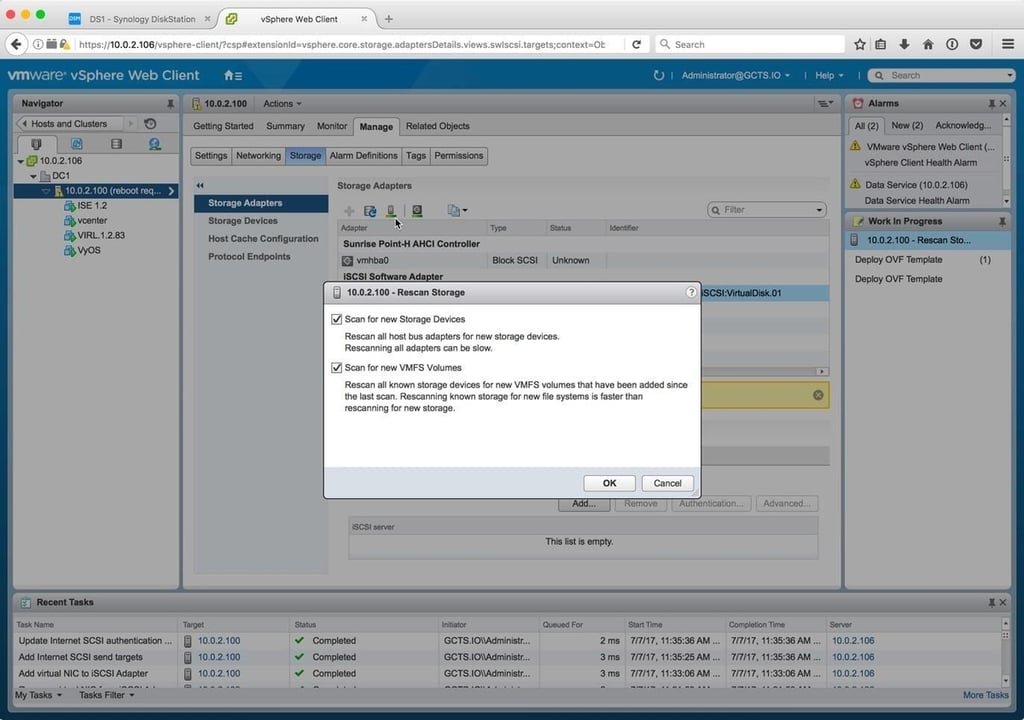1024x720 pixels.
Task: Go back via Hosts and Clusters
Action: click(x=71, y=123)
